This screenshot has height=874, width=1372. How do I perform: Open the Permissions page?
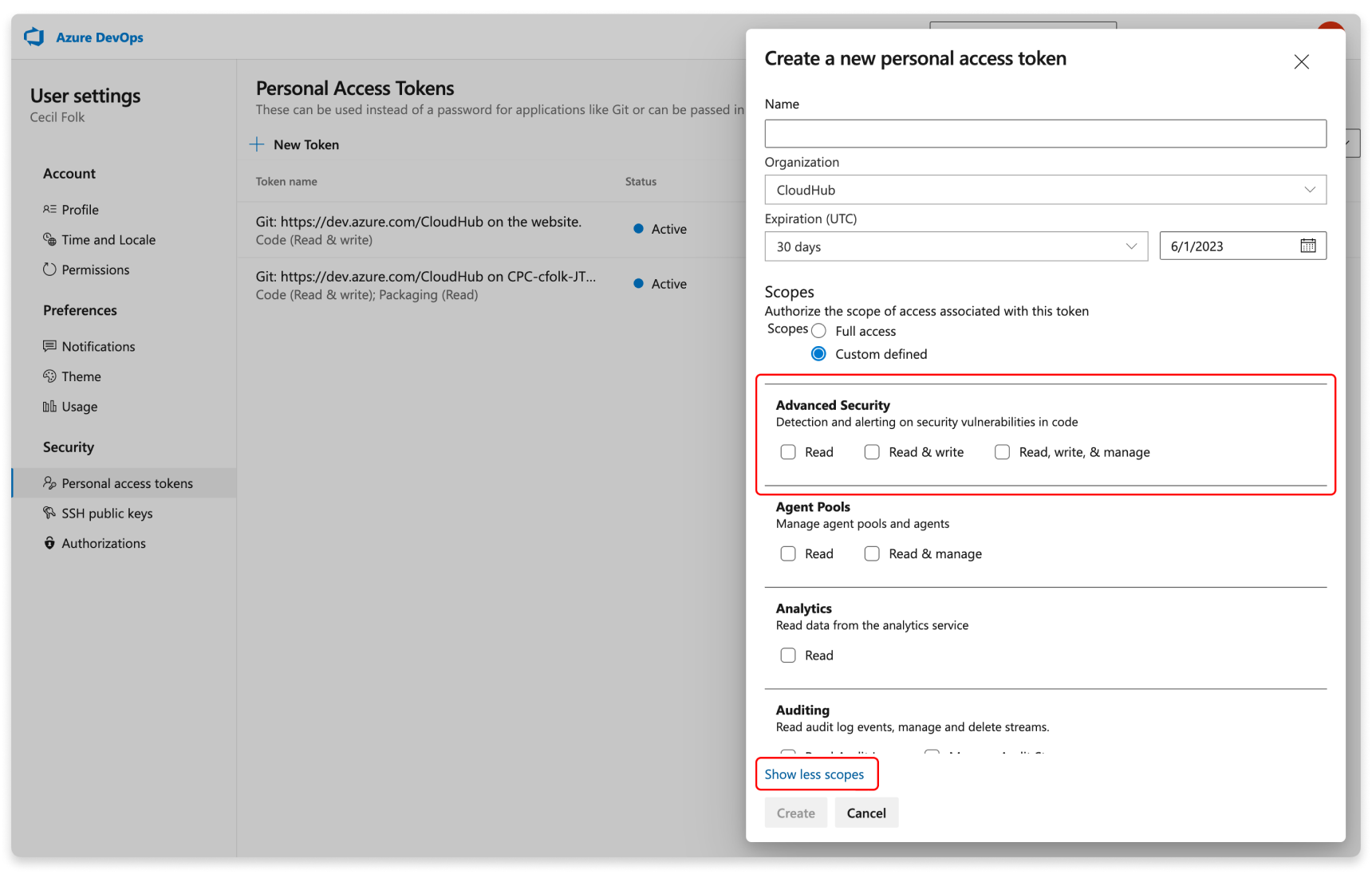[96, 270]
